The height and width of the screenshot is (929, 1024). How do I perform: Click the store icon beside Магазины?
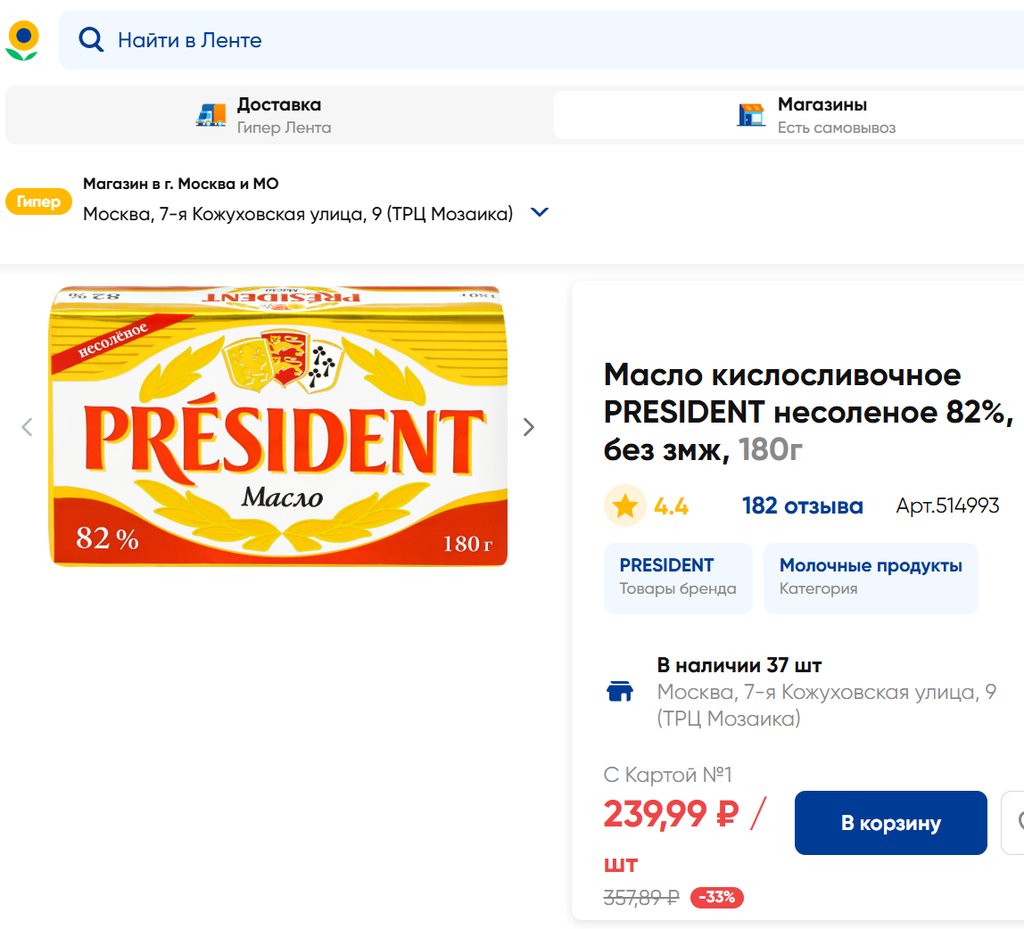[751, 115]
